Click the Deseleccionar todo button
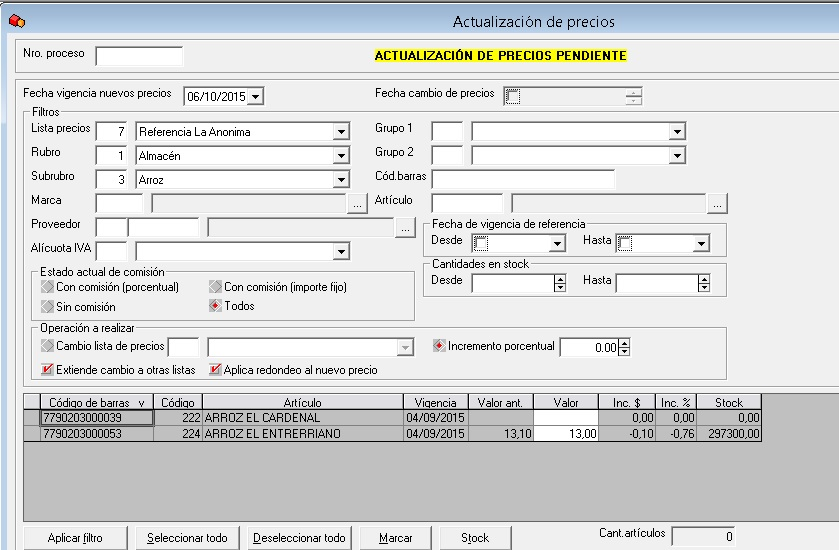The width and height of the screenshot is (839, 550). pos(299,538)
